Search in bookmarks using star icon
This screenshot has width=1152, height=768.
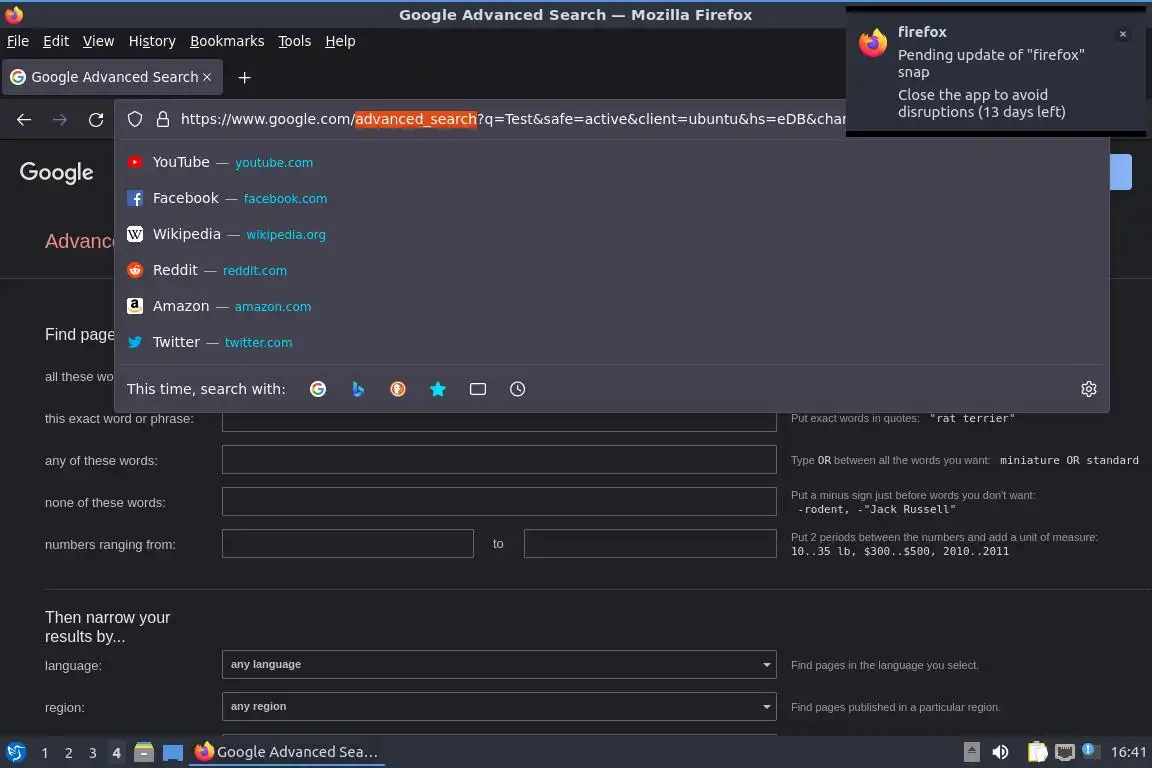pyautogui.click(x=438, y=389)
